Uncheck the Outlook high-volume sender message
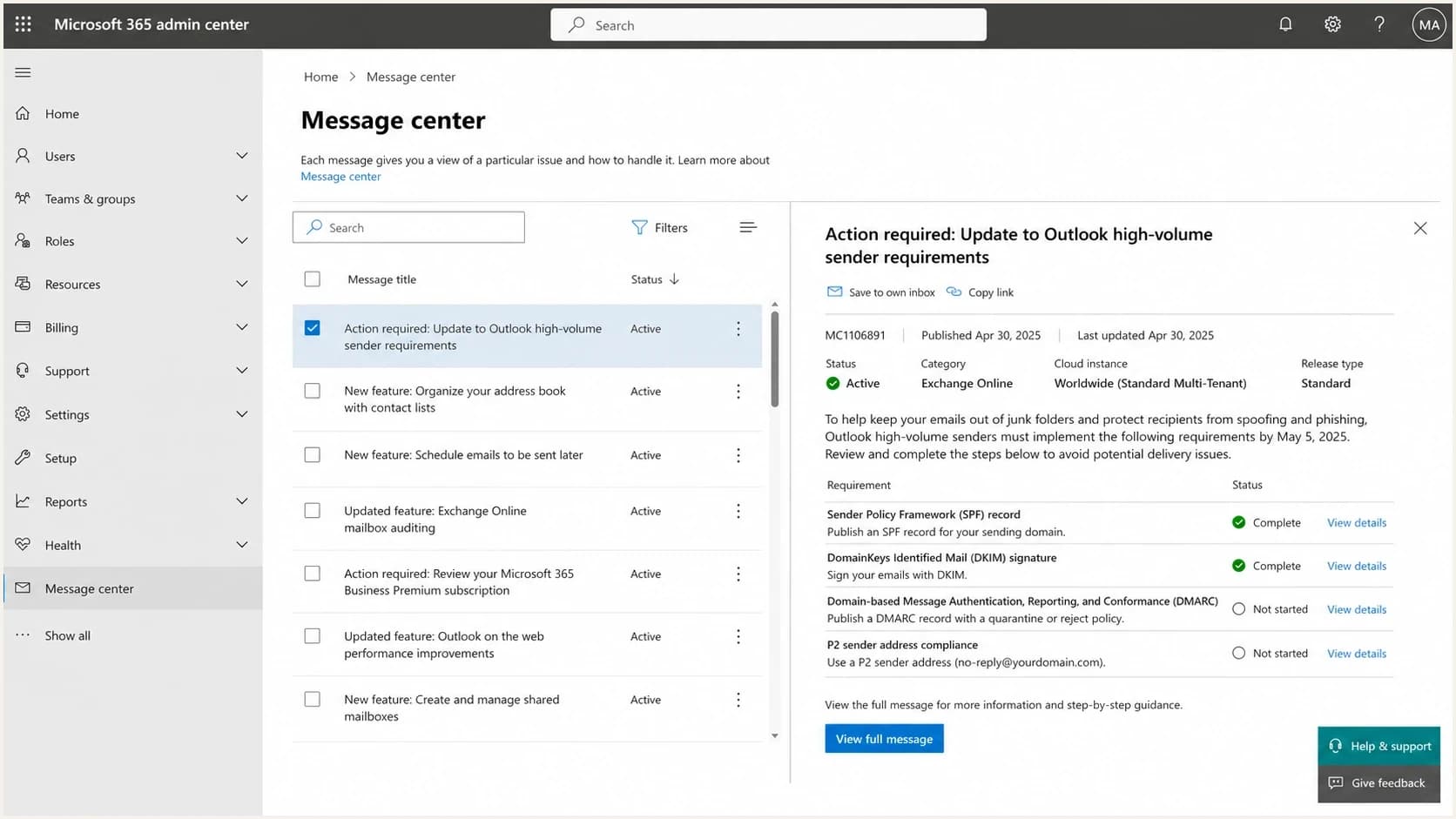 tap(312, 328)
